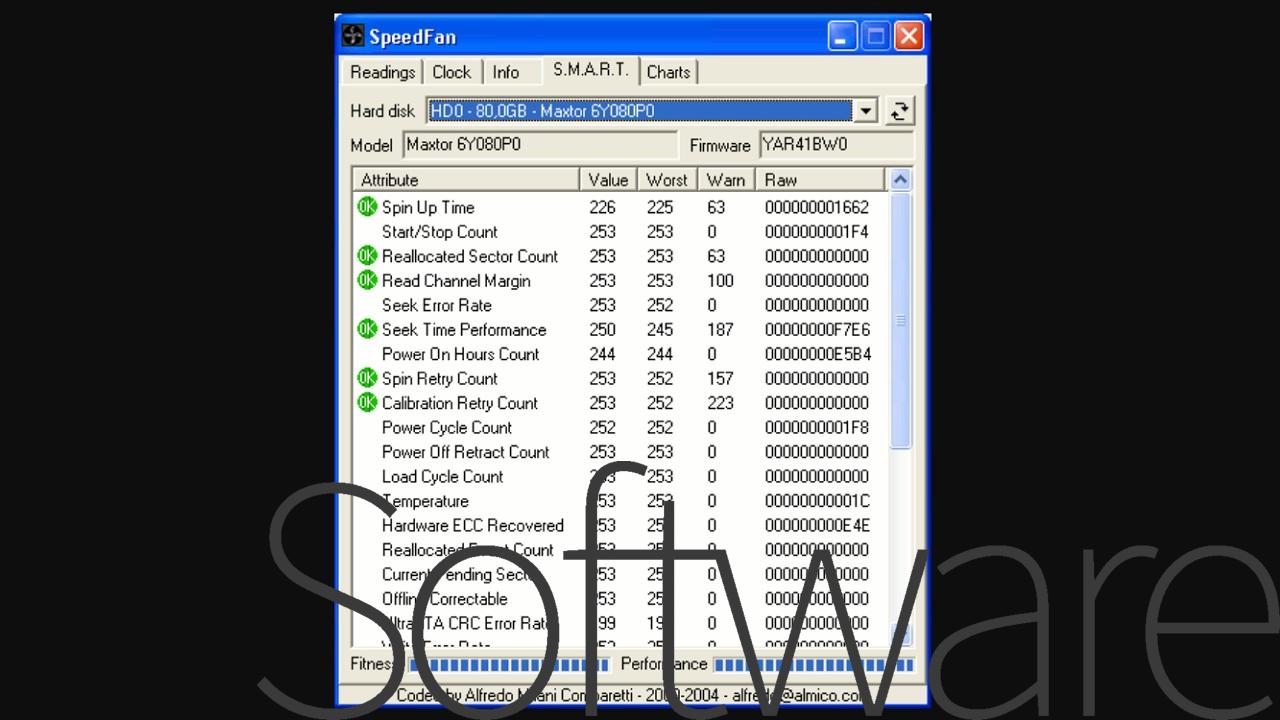Screen dimensions: 1280x720
Task: Click the OK icon beside Reallocated Sector Count
Action: pos(367,256)
